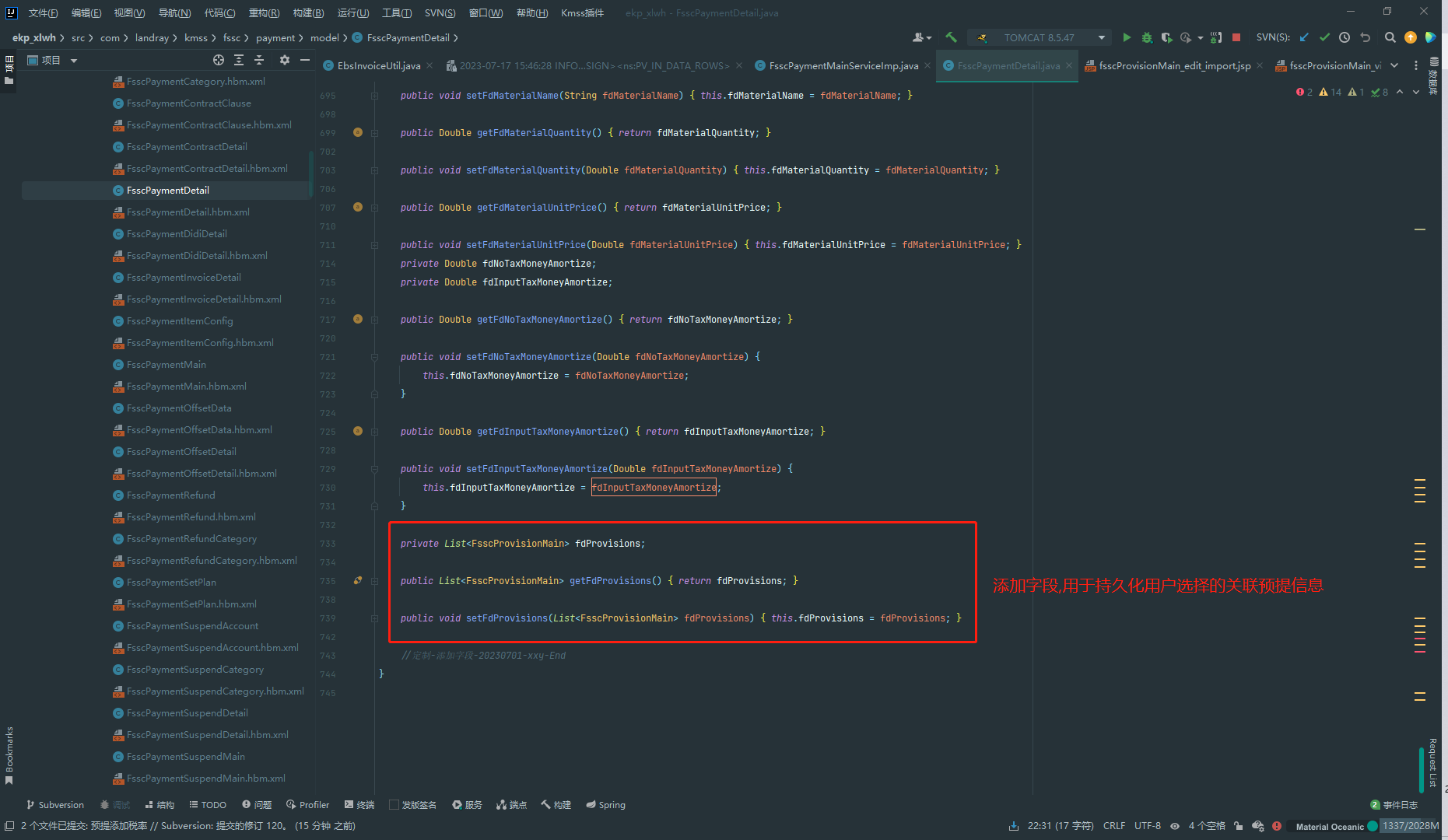Expand the hidden editor tabs list chevron
Viewport: 1448px width, 840px height.
pos(1394,65)
